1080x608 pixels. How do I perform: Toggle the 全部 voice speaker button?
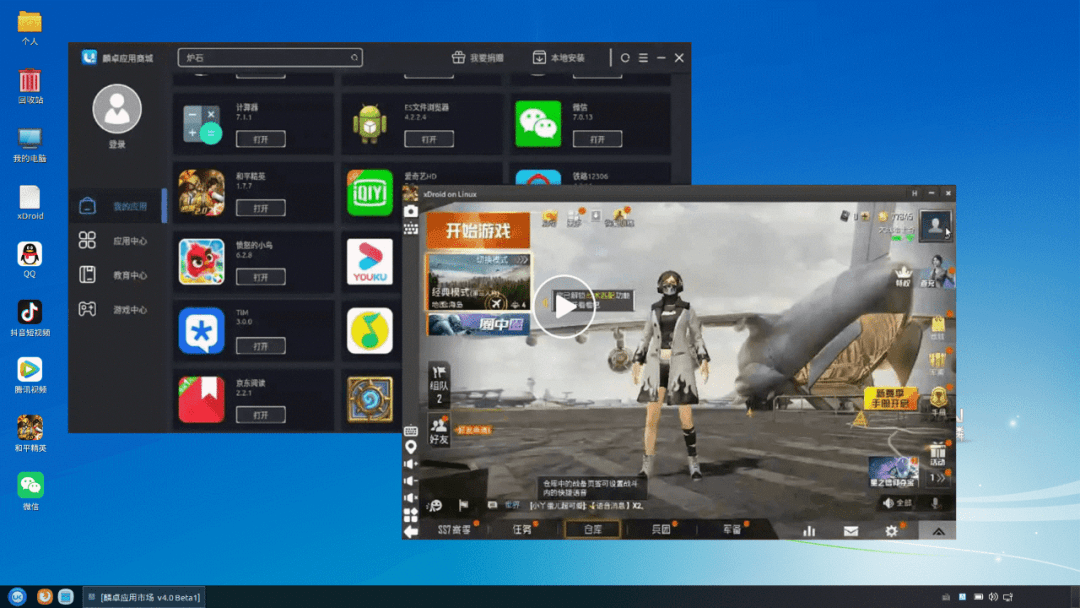tap(897, 503)
